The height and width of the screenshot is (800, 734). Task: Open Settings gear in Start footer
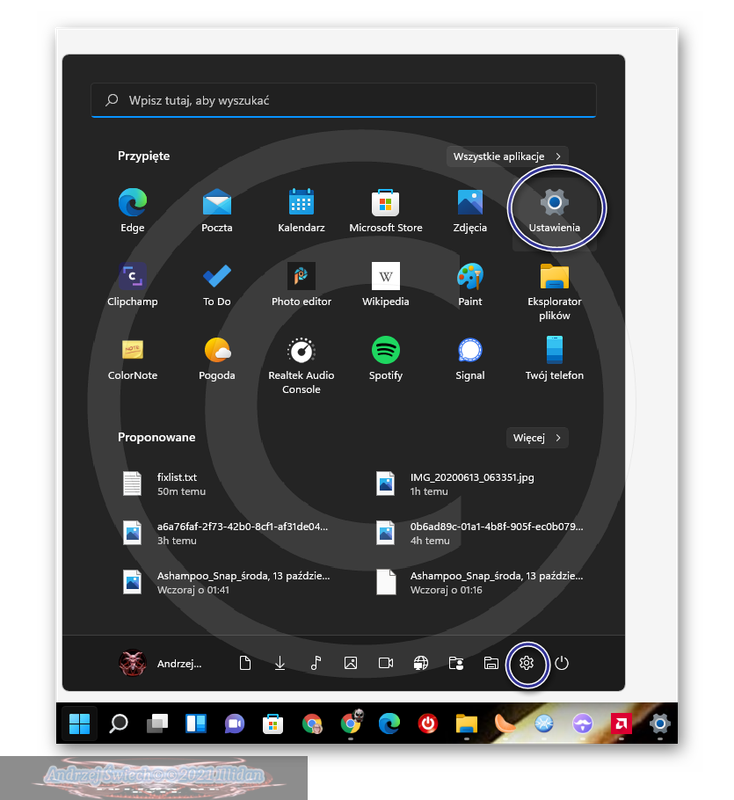click(526, 663)
